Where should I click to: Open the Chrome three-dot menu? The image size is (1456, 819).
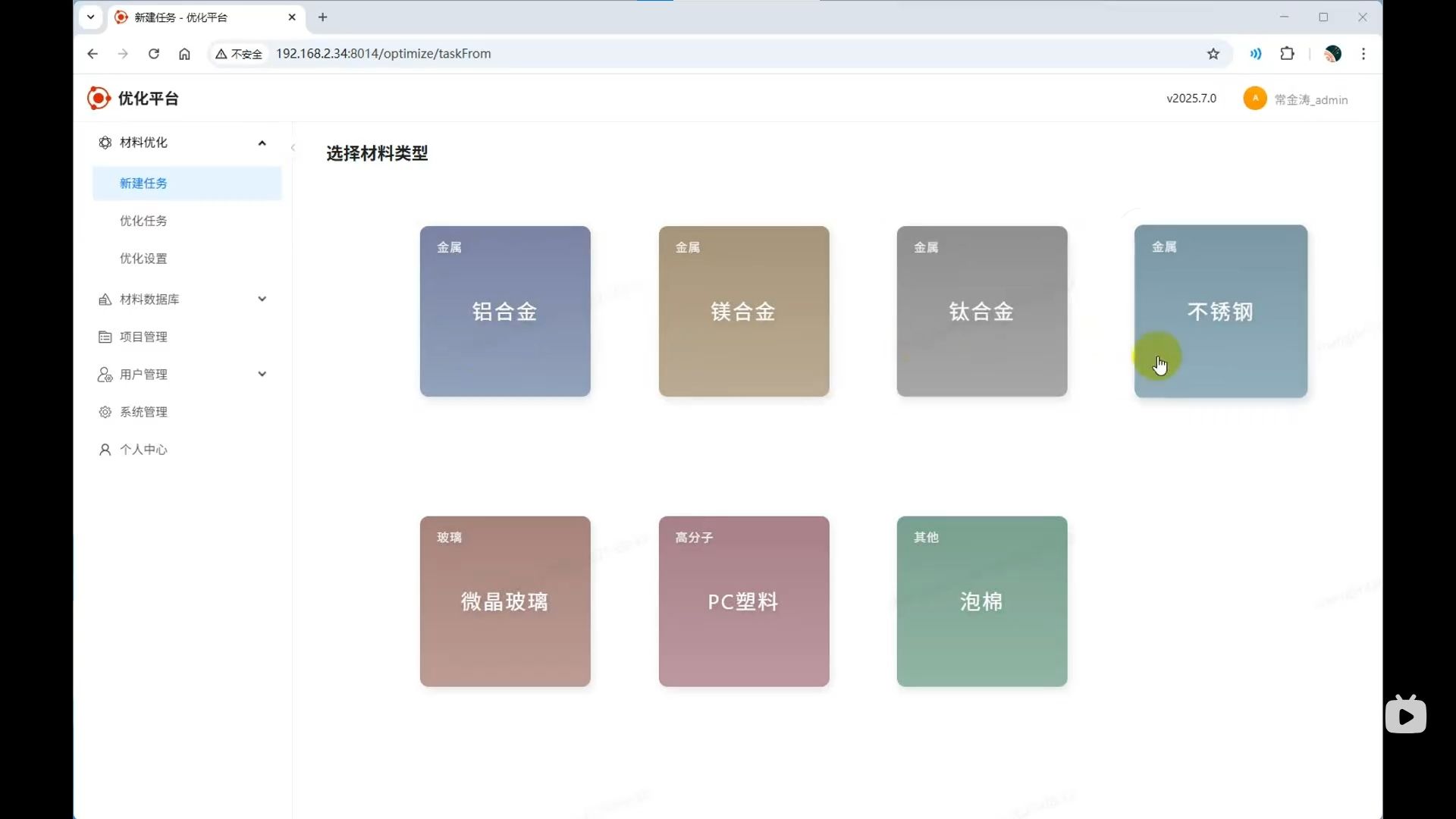(1363, 54)
